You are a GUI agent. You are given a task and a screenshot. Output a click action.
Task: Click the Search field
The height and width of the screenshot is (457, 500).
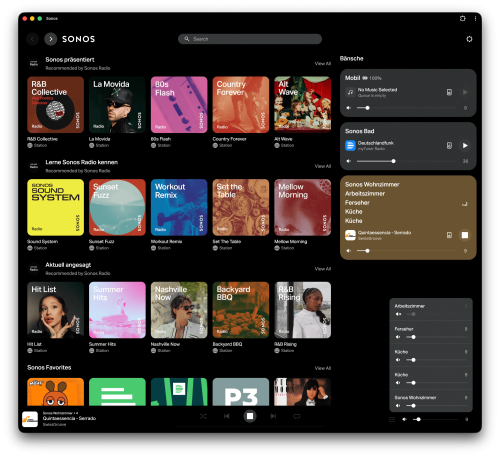(x=250, y=39)
